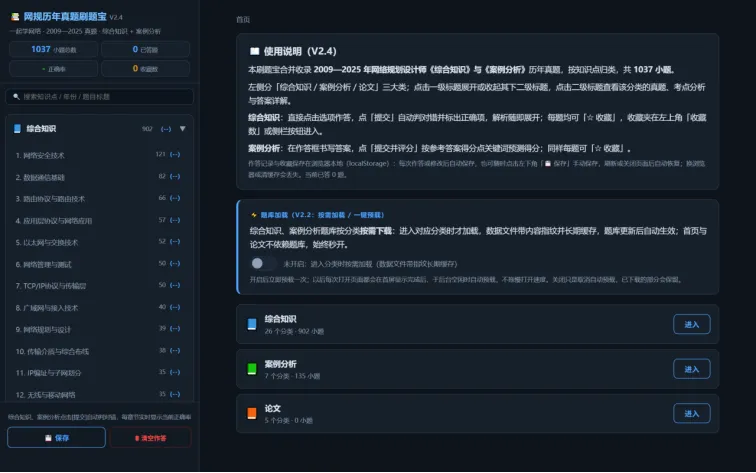Screen dimensions: 756x473
Task: Open category 3. 路由协议与路由技术
Action: click(x=100, y=199)
